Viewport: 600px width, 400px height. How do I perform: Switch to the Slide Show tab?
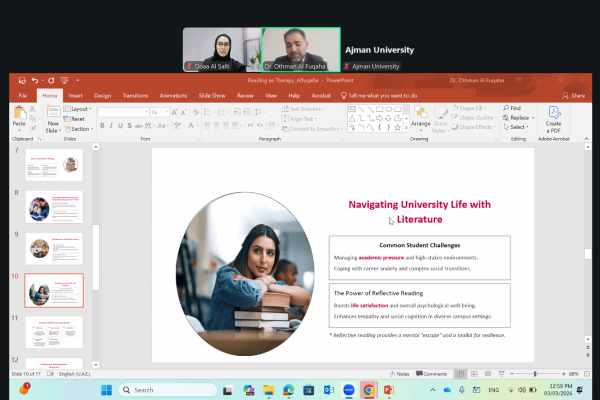(x=211, y=95)
